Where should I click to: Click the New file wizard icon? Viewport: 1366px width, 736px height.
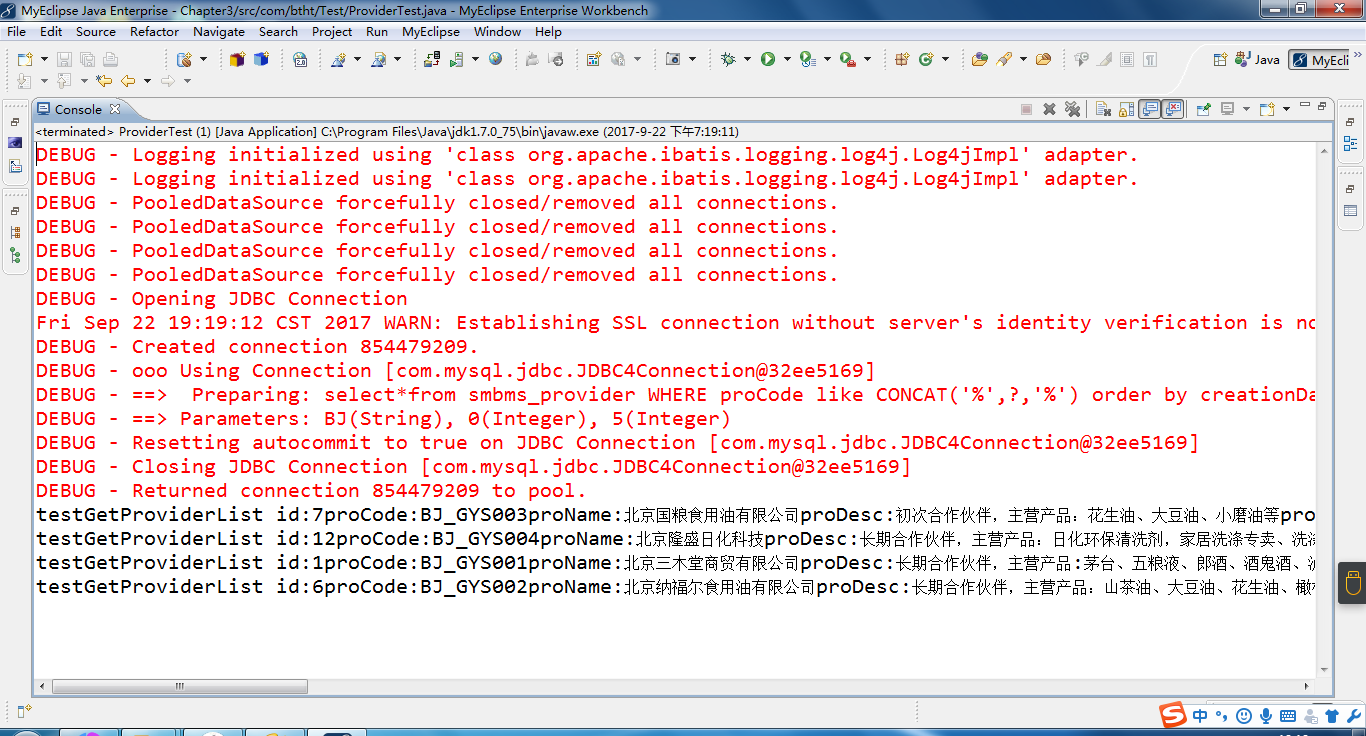[x=25, y=60]
